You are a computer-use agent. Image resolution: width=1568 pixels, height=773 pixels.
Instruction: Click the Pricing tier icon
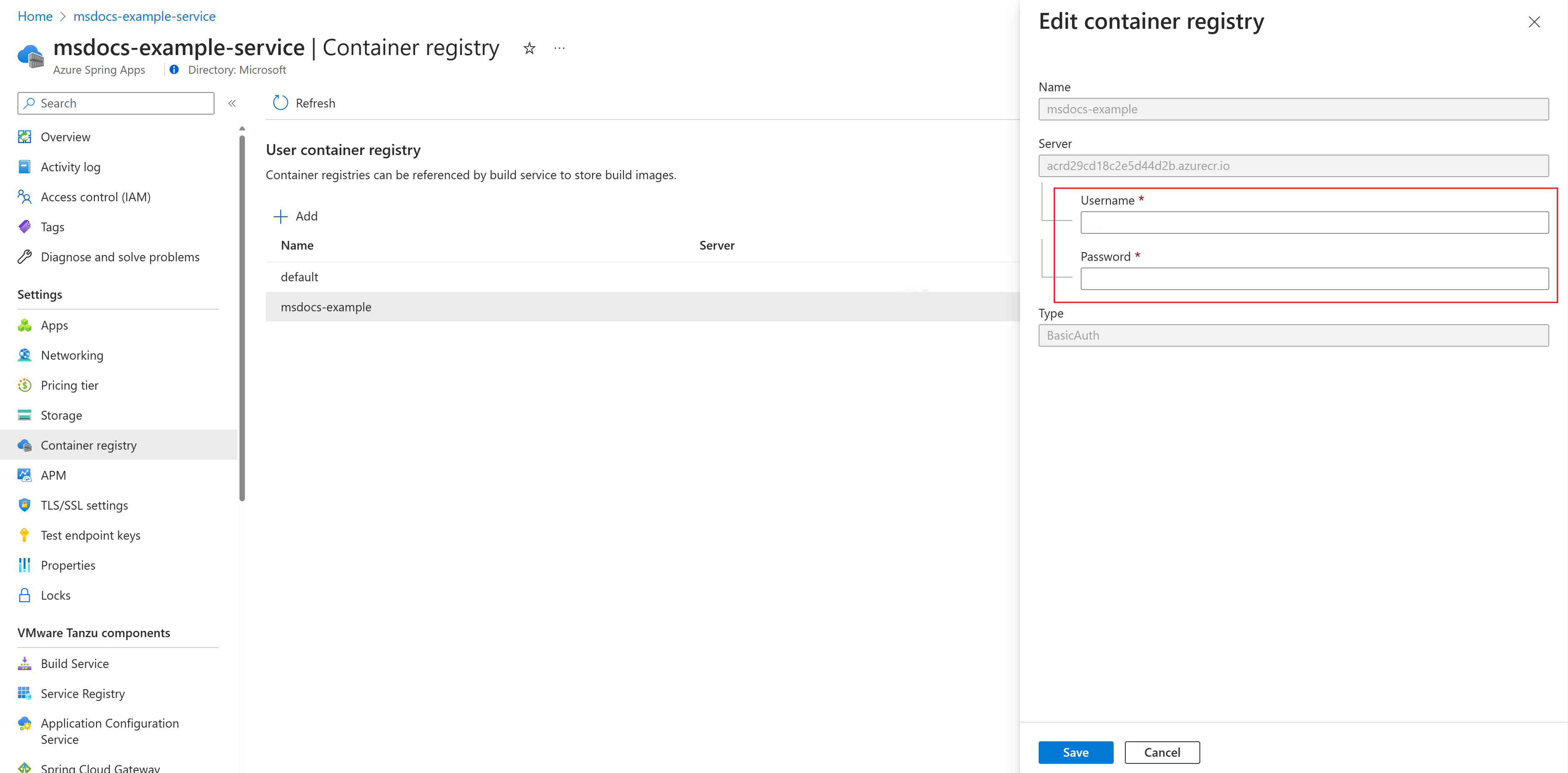[x=24, y=385]
